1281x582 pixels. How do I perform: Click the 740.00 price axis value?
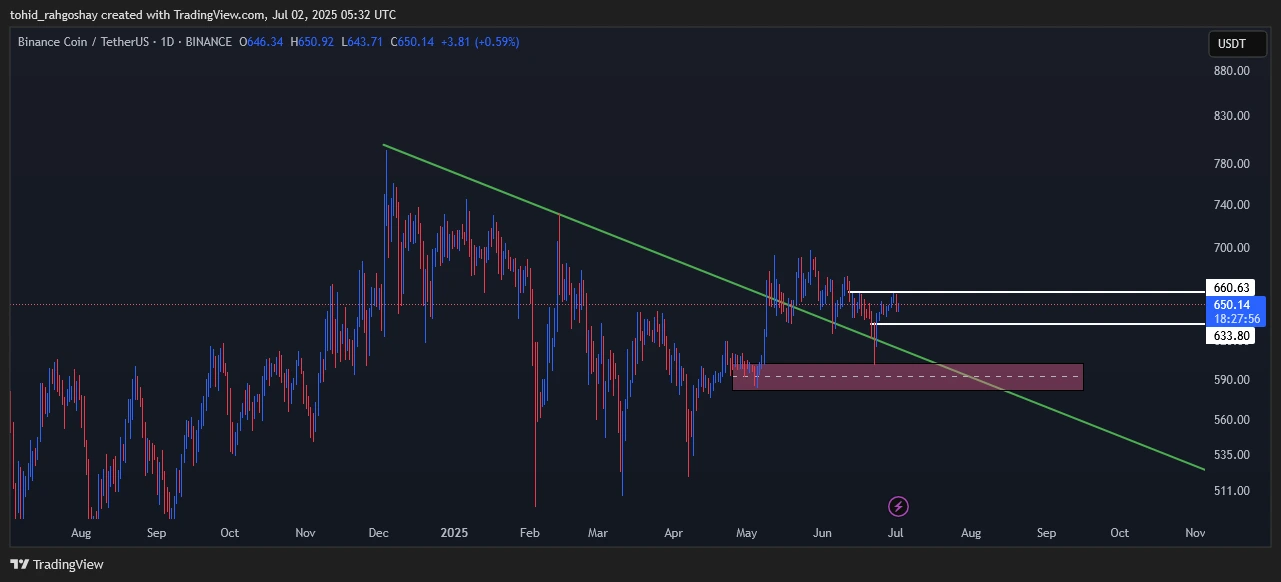(x=1231, y=205)
